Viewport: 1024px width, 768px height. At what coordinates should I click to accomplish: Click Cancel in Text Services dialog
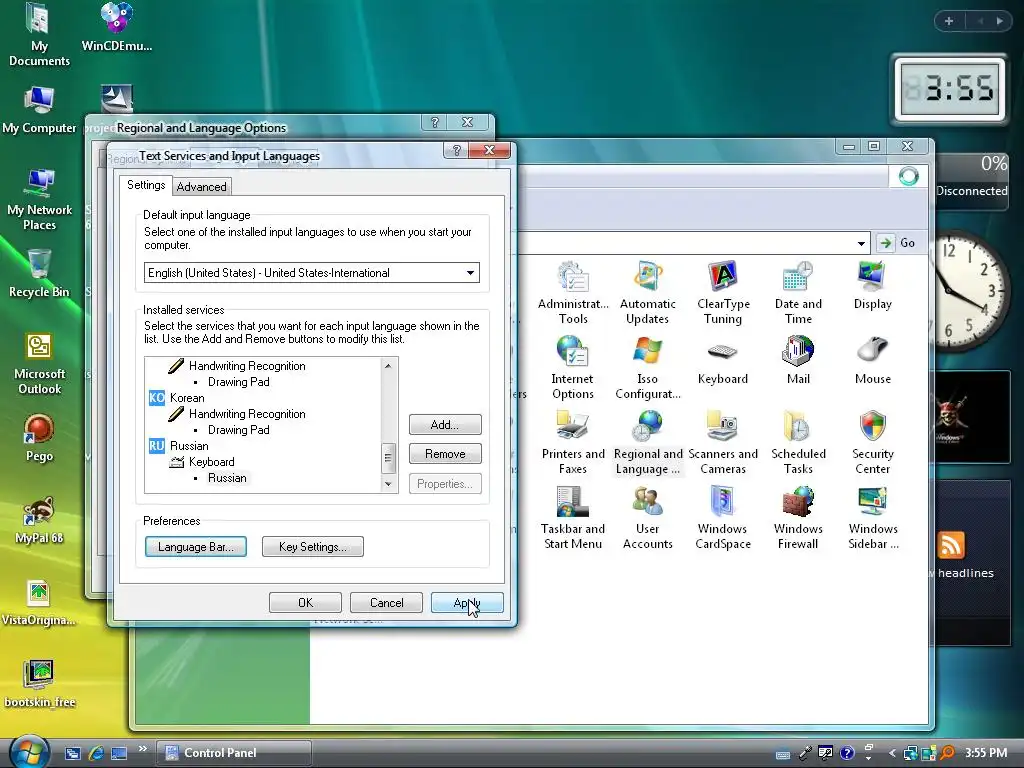pyautogui.click(x=386, y=602)
